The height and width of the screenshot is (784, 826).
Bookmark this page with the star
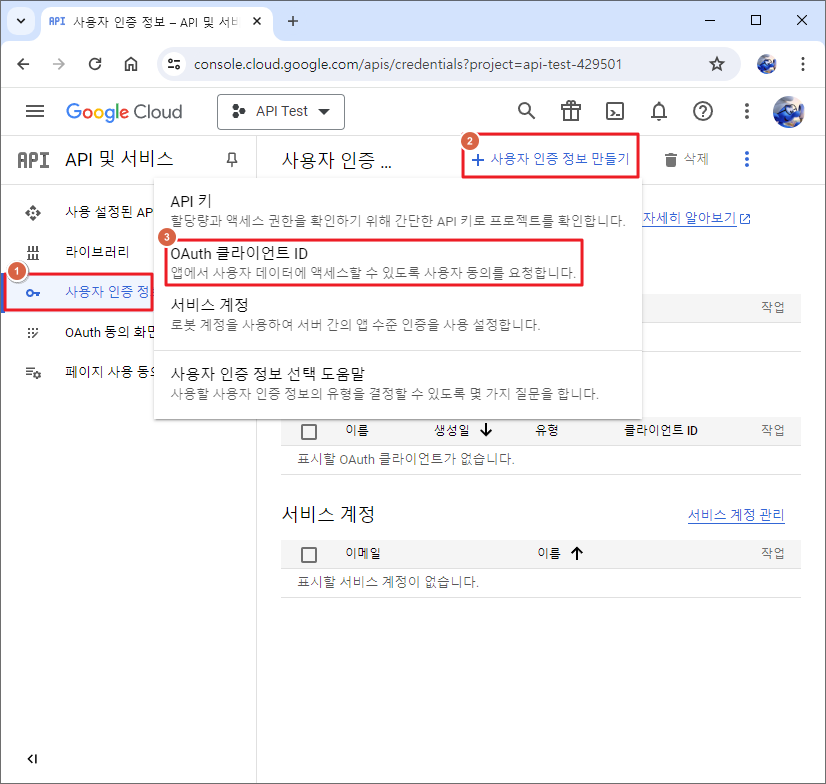tap(716, 64)
